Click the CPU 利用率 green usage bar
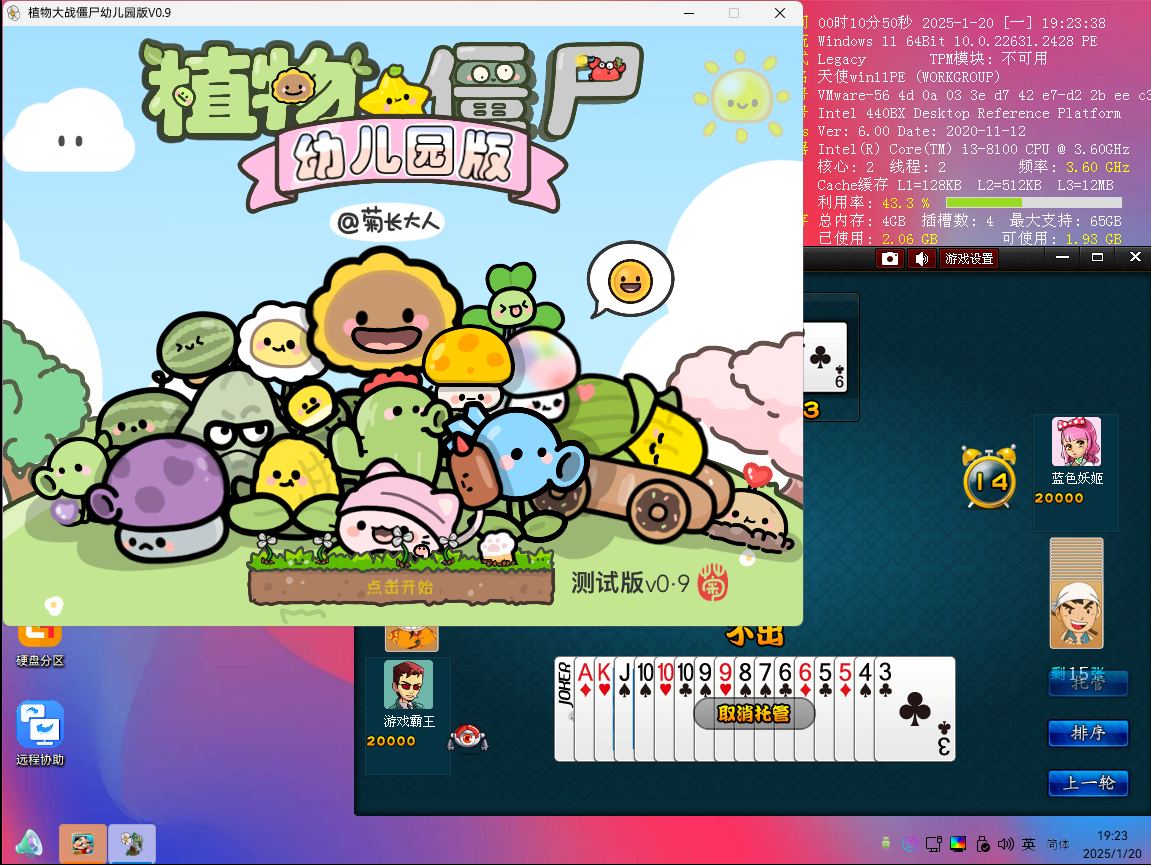The image size is (1151, 865). click(1034, 203)
